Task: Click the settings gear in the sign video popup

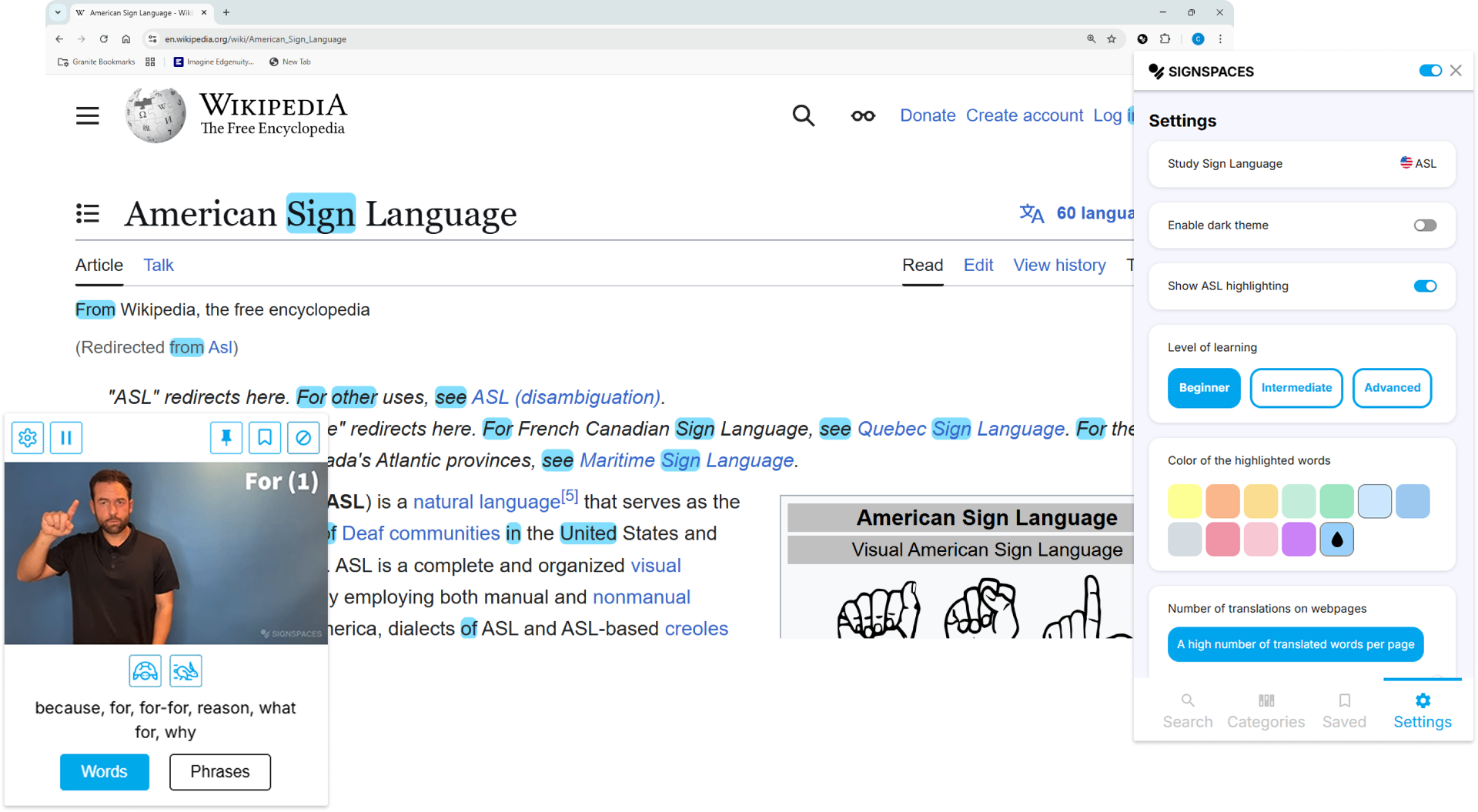Action: pos(28,438)
